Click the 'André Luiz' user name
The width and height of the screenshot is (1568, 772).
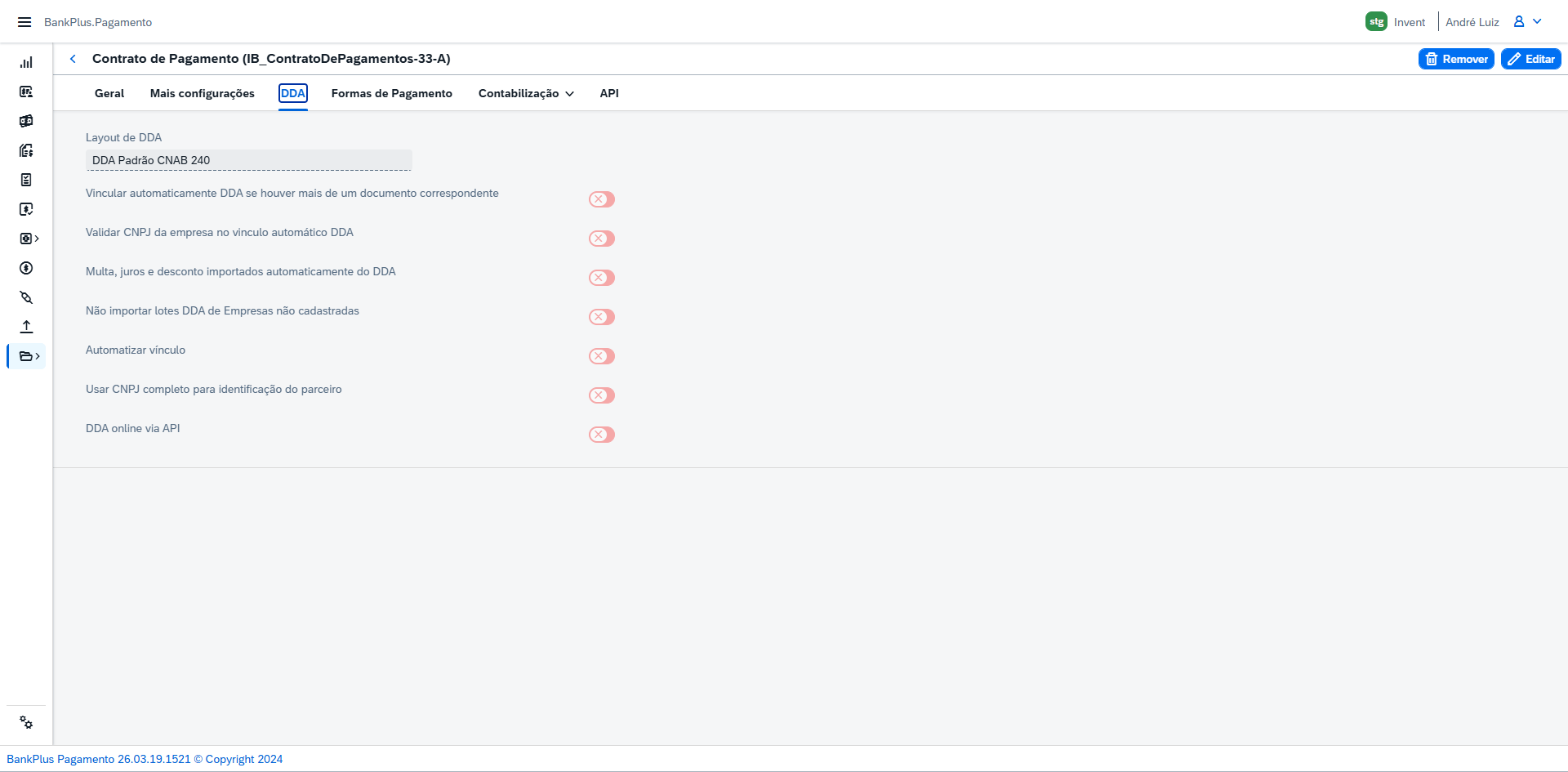pyautogui.click(x=1472, y=22)
